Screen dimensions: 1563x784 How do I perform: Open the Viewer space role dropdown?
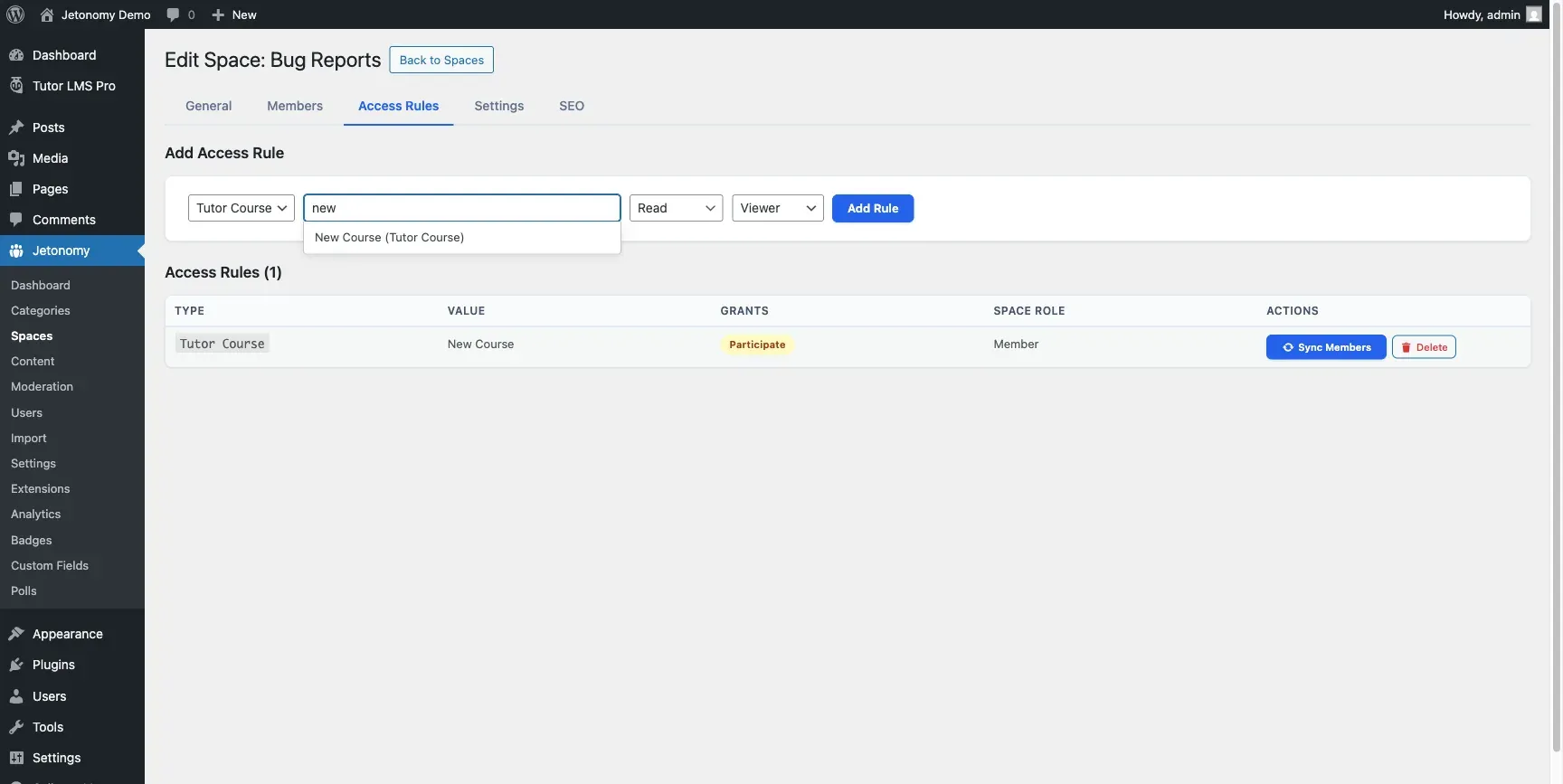point(778,208)
